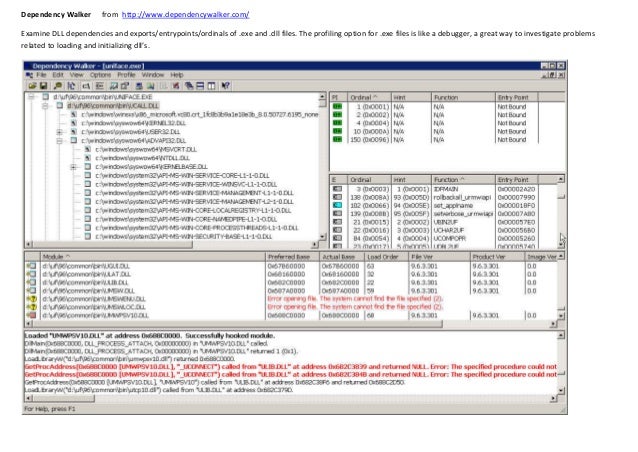Sort exports by the Hint column header
The height and width of the screenshot is (452, 638).
point(411,179)
